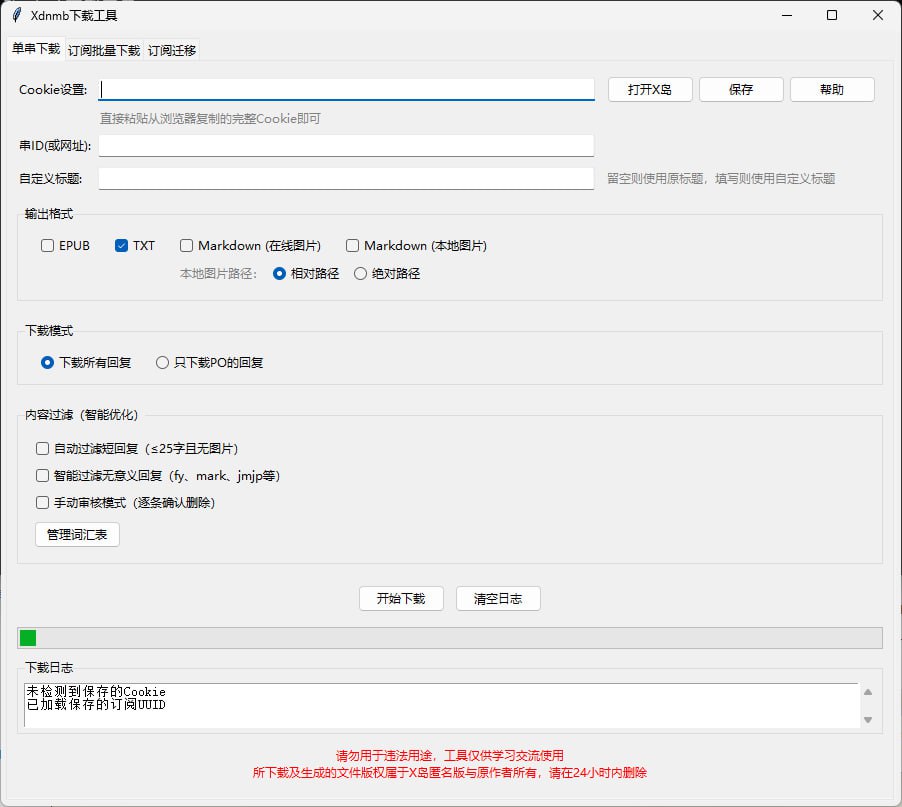Uncheck the TXT format checkbox
Screen dimensions: 902x807
click(122, 246)
